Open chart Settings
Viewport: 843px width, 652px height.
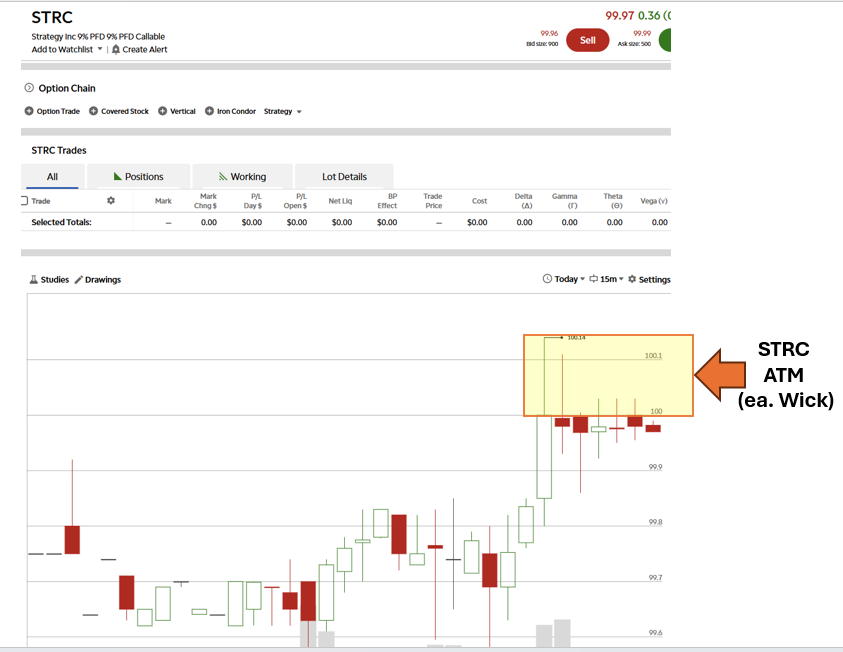coord(654,280)
